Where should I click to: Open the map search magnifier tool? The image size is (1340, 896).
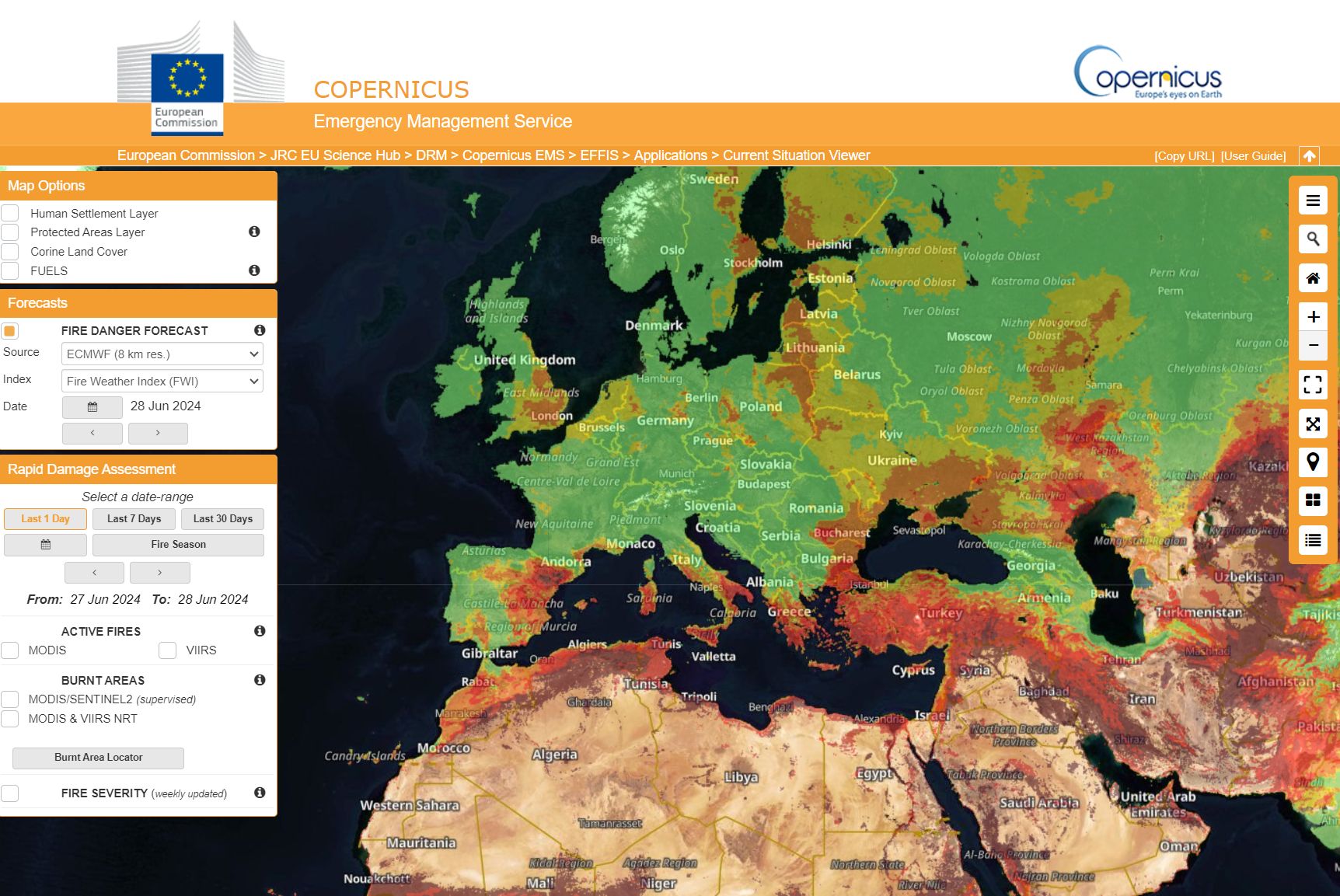tap(1313, 239)
